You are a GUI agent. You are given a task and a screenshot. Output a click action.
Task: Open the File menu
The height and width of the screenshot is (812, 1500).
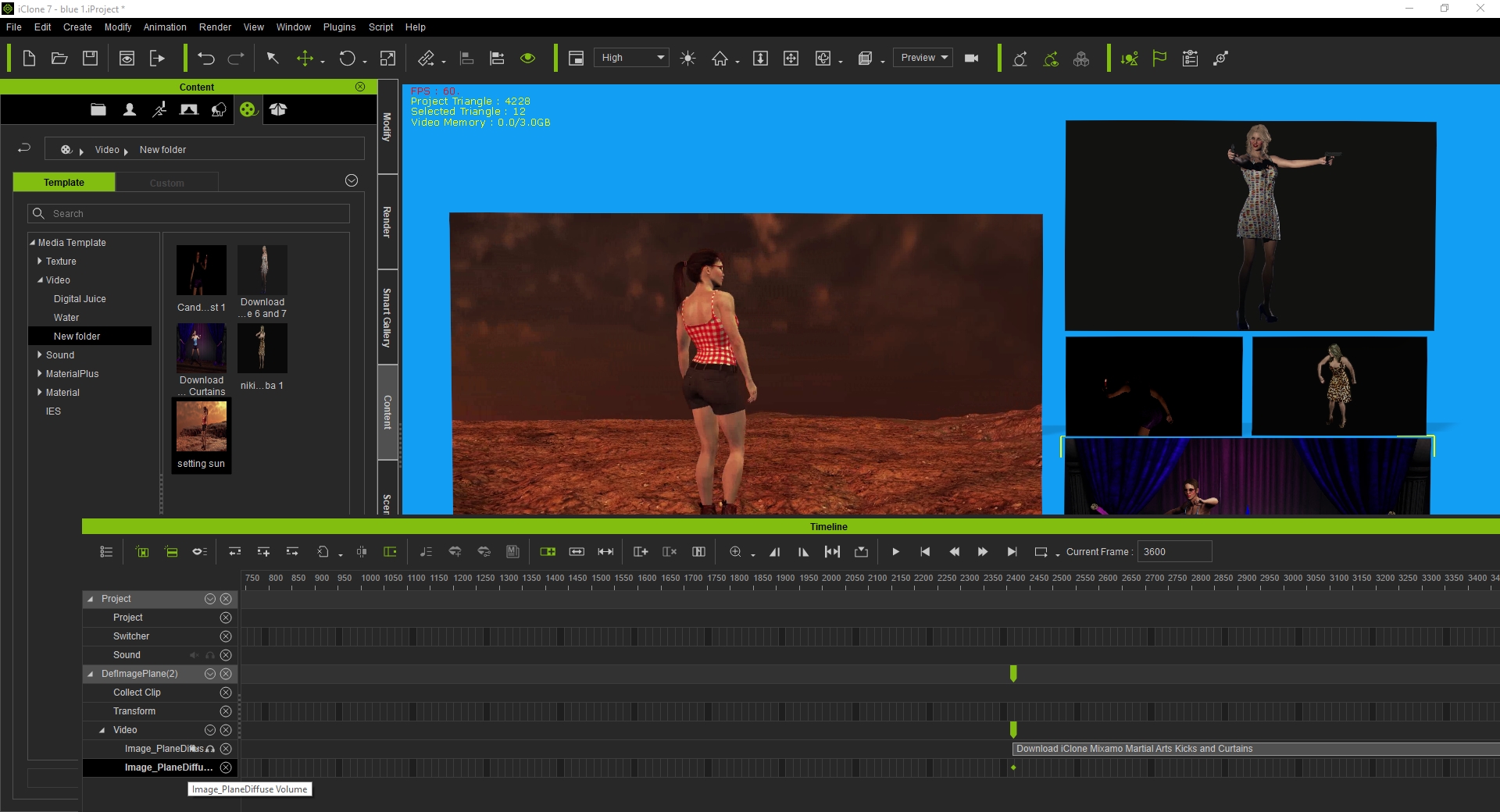[13, 27]
